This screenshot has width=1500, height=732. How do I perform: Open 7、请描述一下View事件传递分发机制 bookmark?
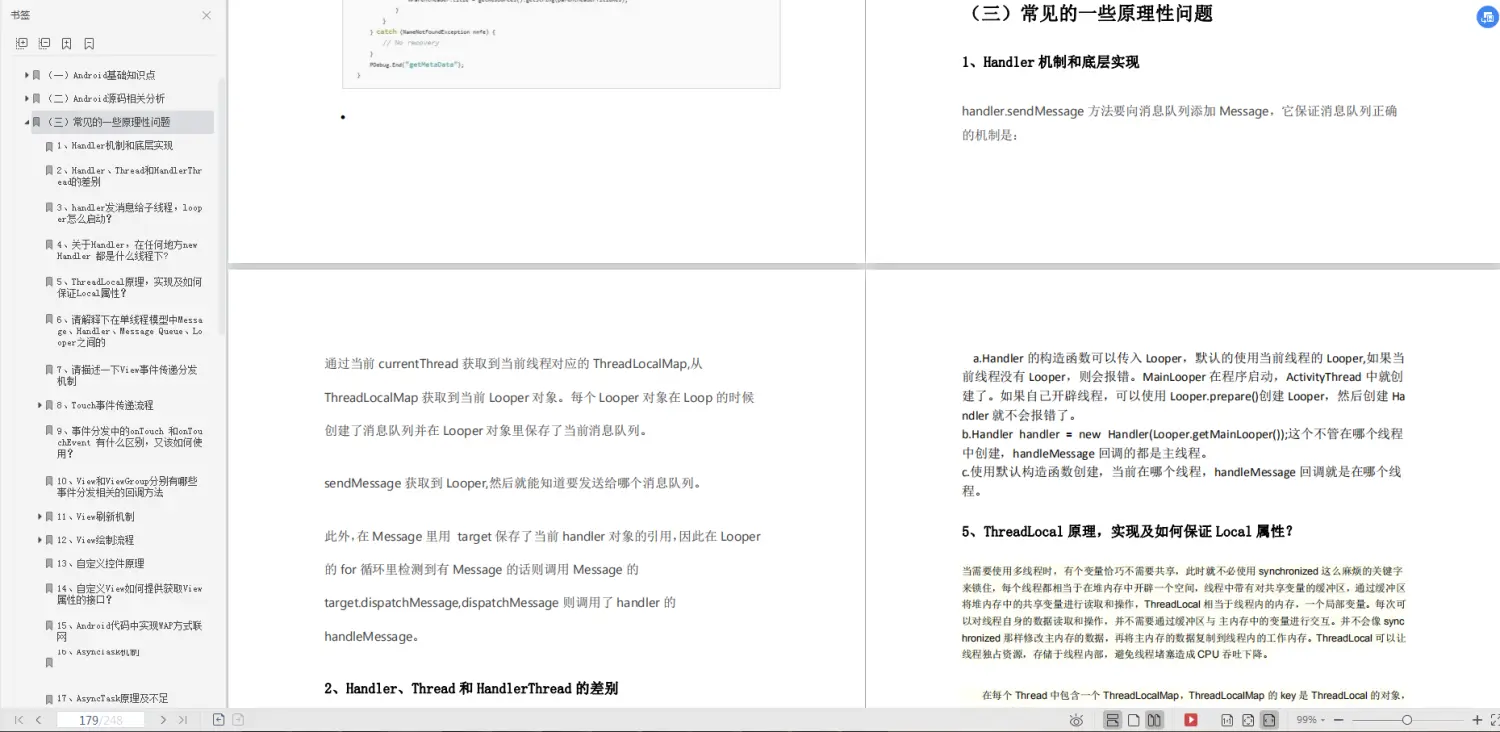click(x=127, y=375)
